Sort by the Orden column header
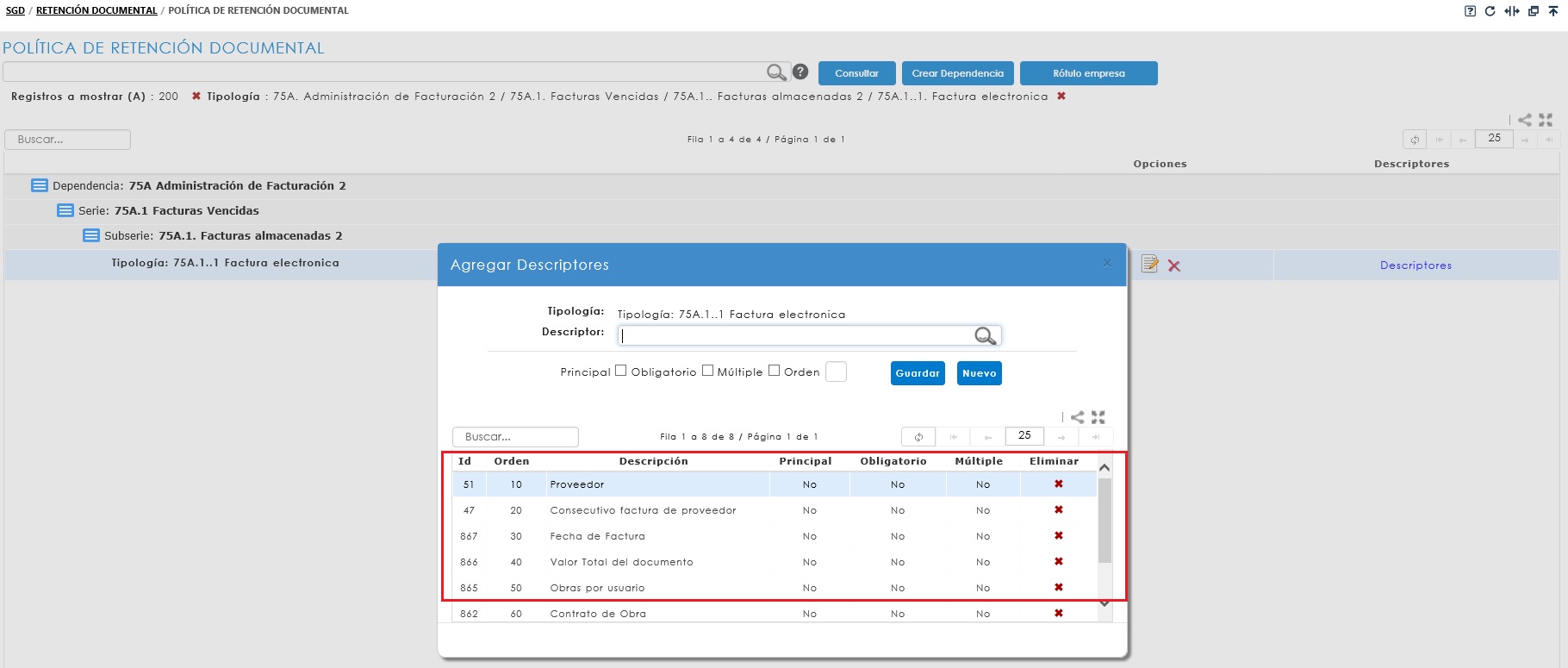 click(x=511, y=461)
